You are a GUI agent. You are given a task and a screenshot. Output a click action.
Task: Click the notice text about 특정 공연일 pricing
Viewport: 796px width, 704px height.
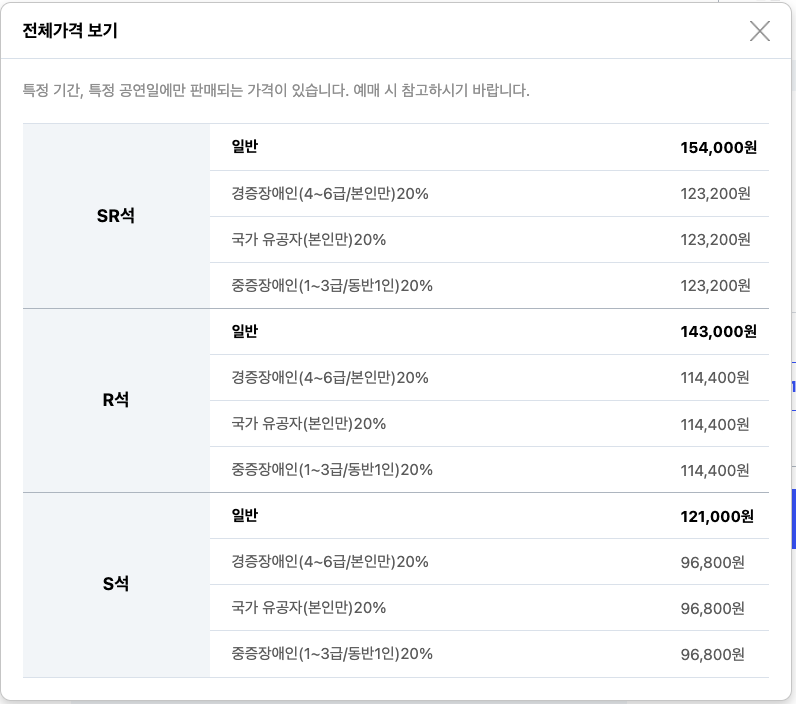point(276,90)
